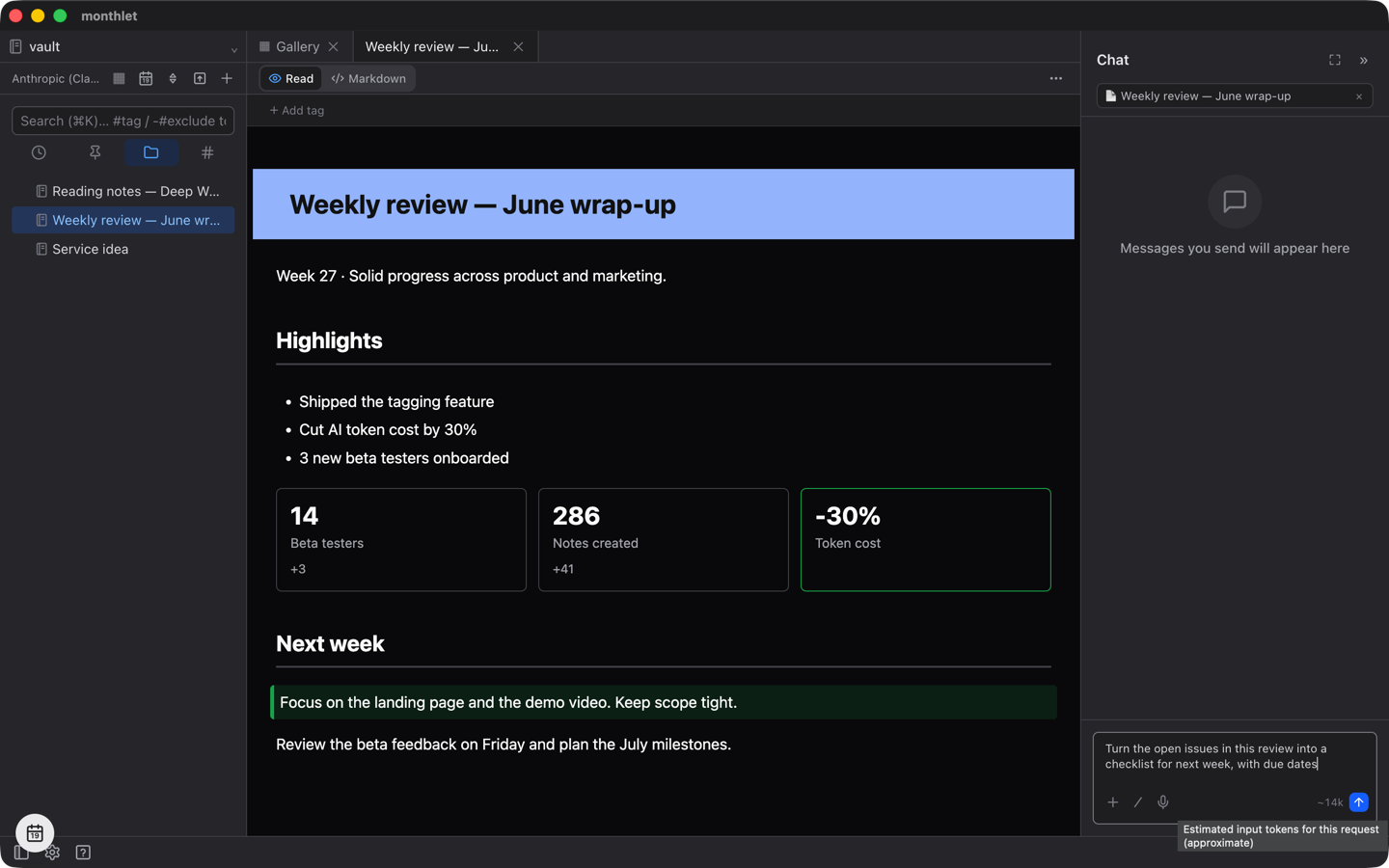
Task: Send the chat message with the blue arrow
Action: (x=1358, y=802)
